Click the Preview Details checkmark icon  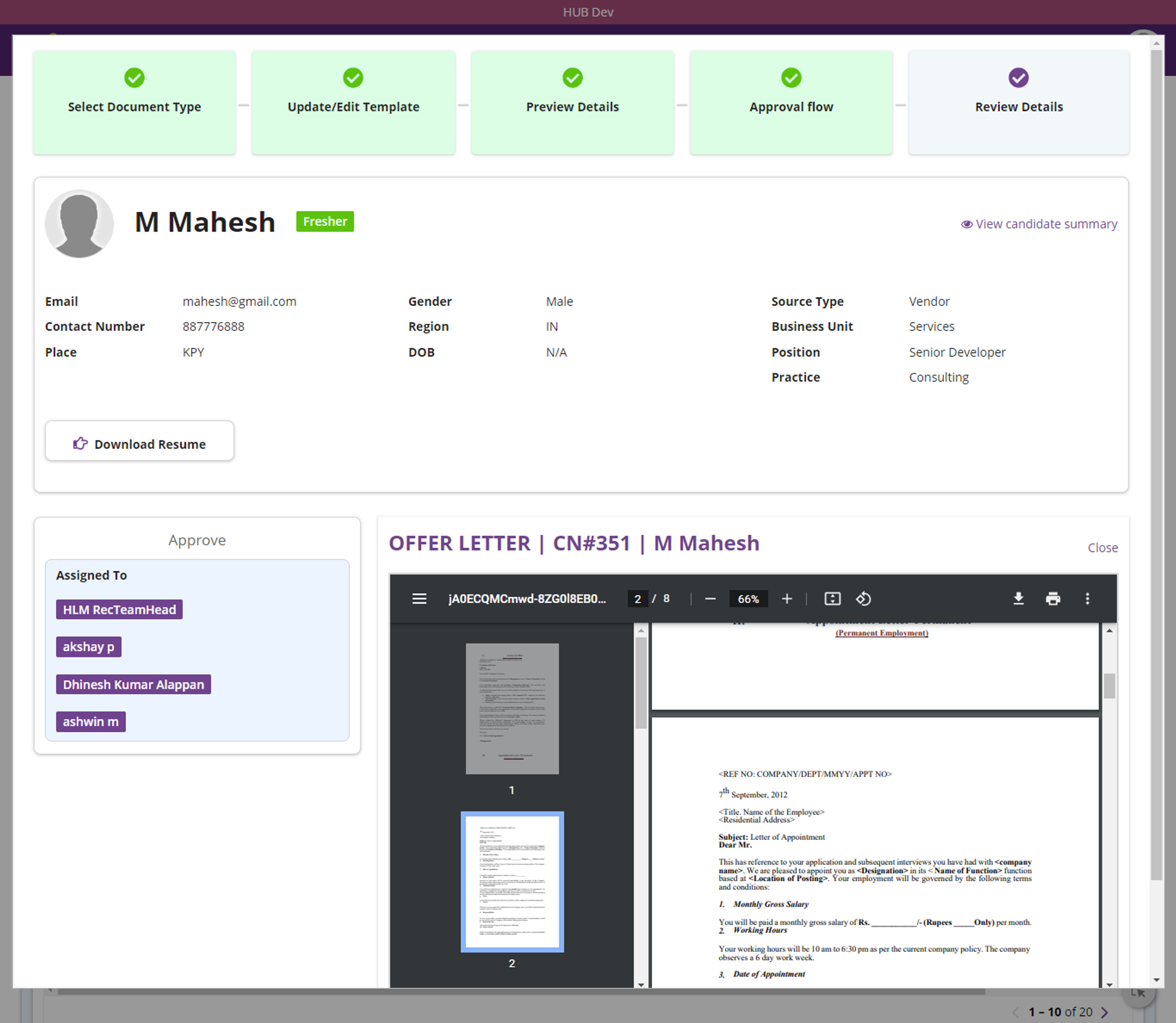(x=573, y=77)
